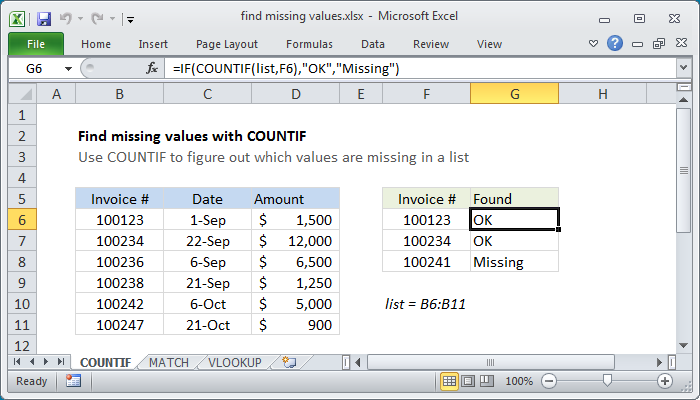
Task: Open the Formulas ribbon tab
Action: coord(309,44)
